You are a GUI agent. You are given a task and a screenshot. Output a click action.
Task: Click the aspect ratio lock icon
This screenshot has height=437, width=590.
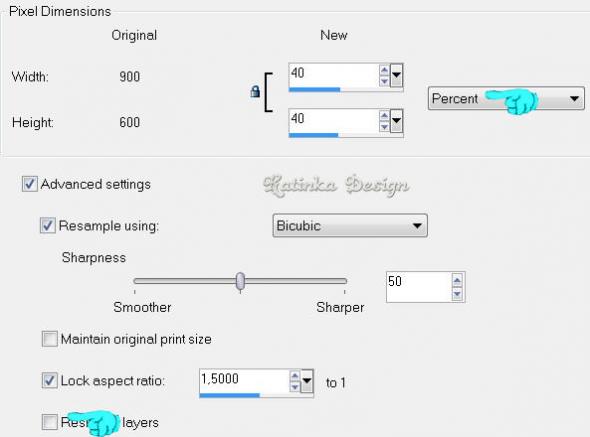[255, 91]
